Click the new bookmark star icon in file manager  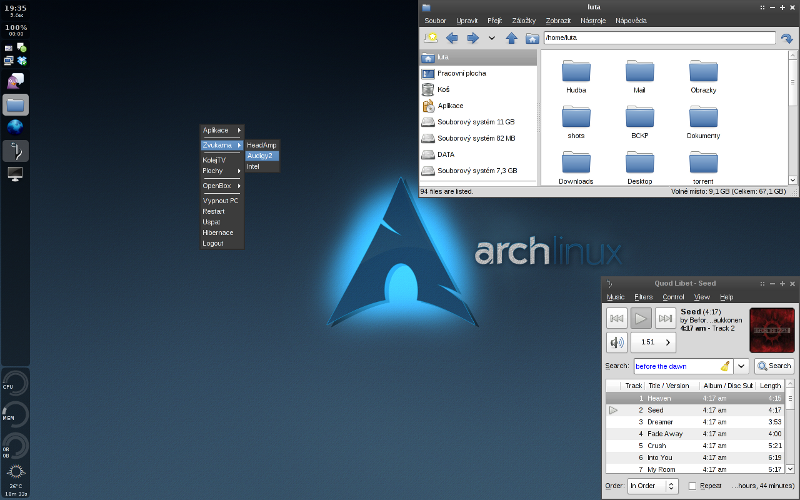coord(431,38)
